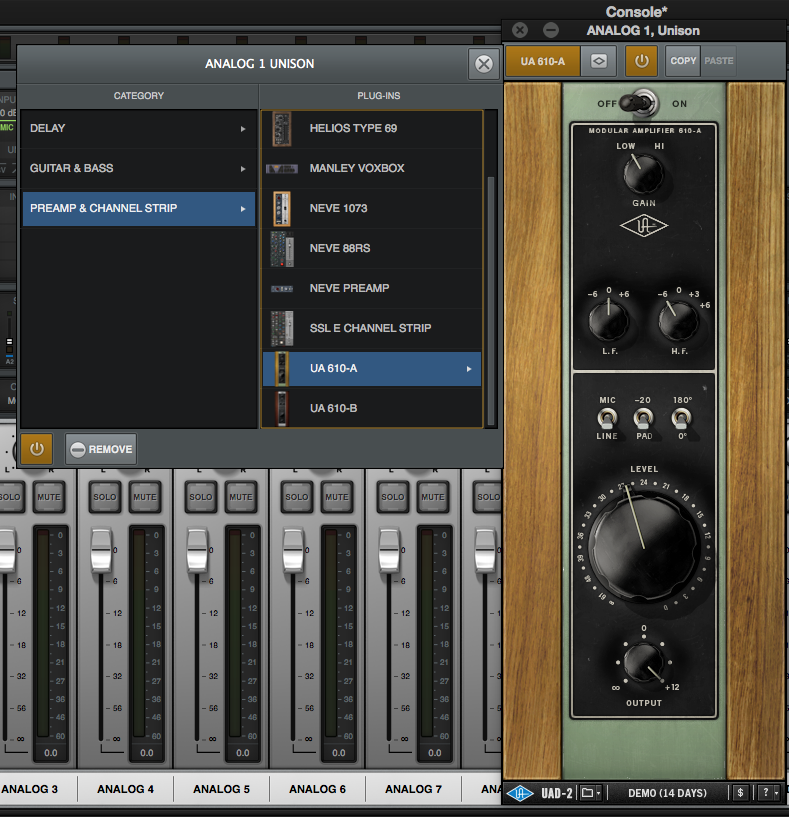Click the GAIN knob on the 610-A
The height and width of the screenshot is (817, 789).
pyautogui.click(x=643, y=174)
